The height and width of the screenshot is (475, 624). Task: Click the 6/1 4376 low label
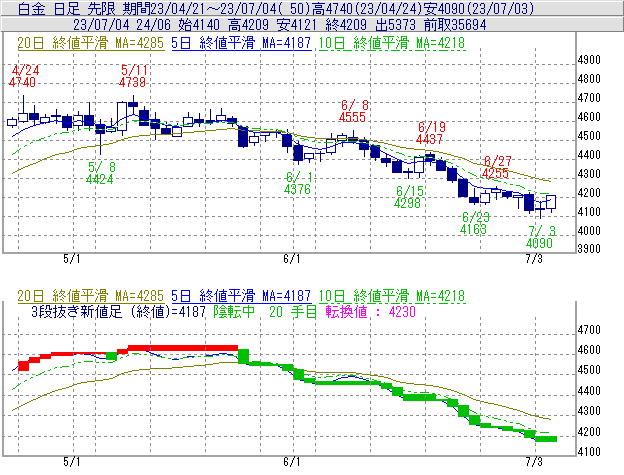[298, 183]
